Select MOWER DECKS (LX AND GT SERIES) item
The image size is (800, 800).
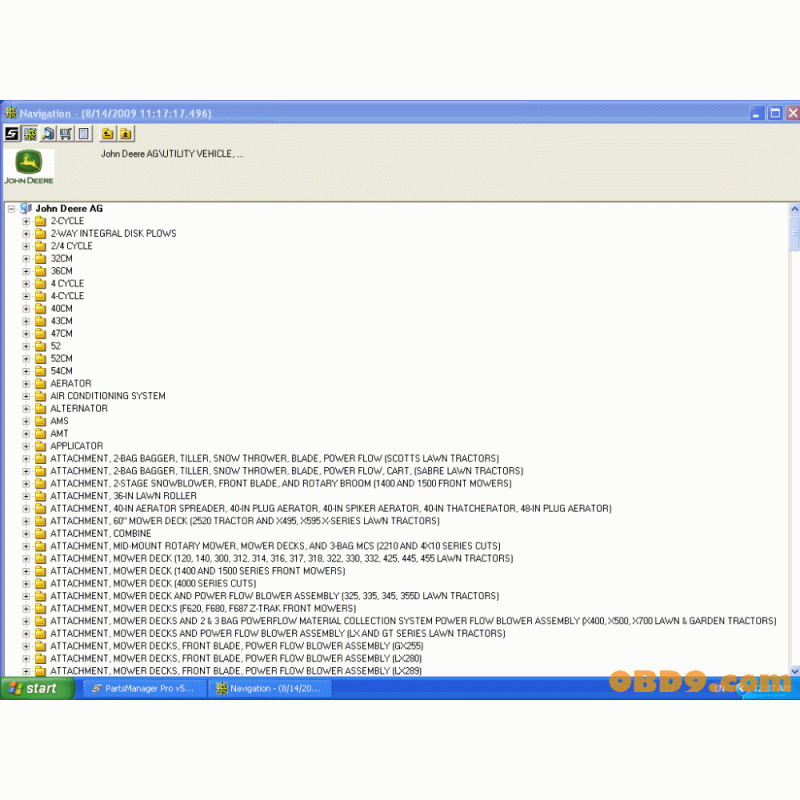(278, 634)
